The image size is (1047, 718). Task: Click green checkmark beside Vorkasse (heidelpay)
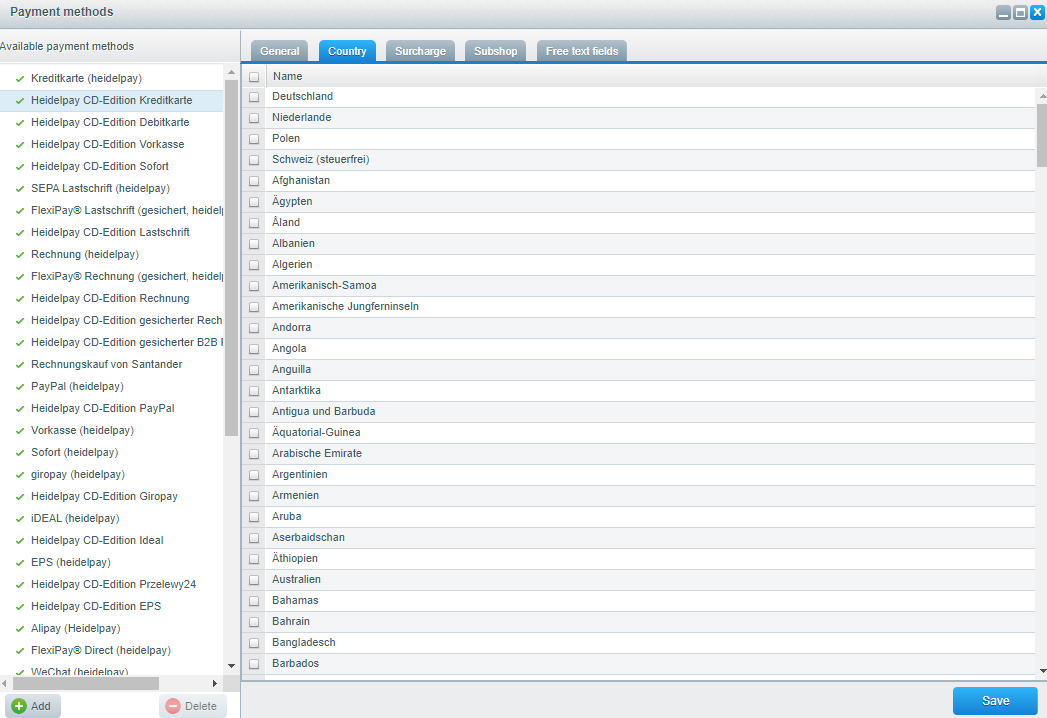click(x=20, y=431)
